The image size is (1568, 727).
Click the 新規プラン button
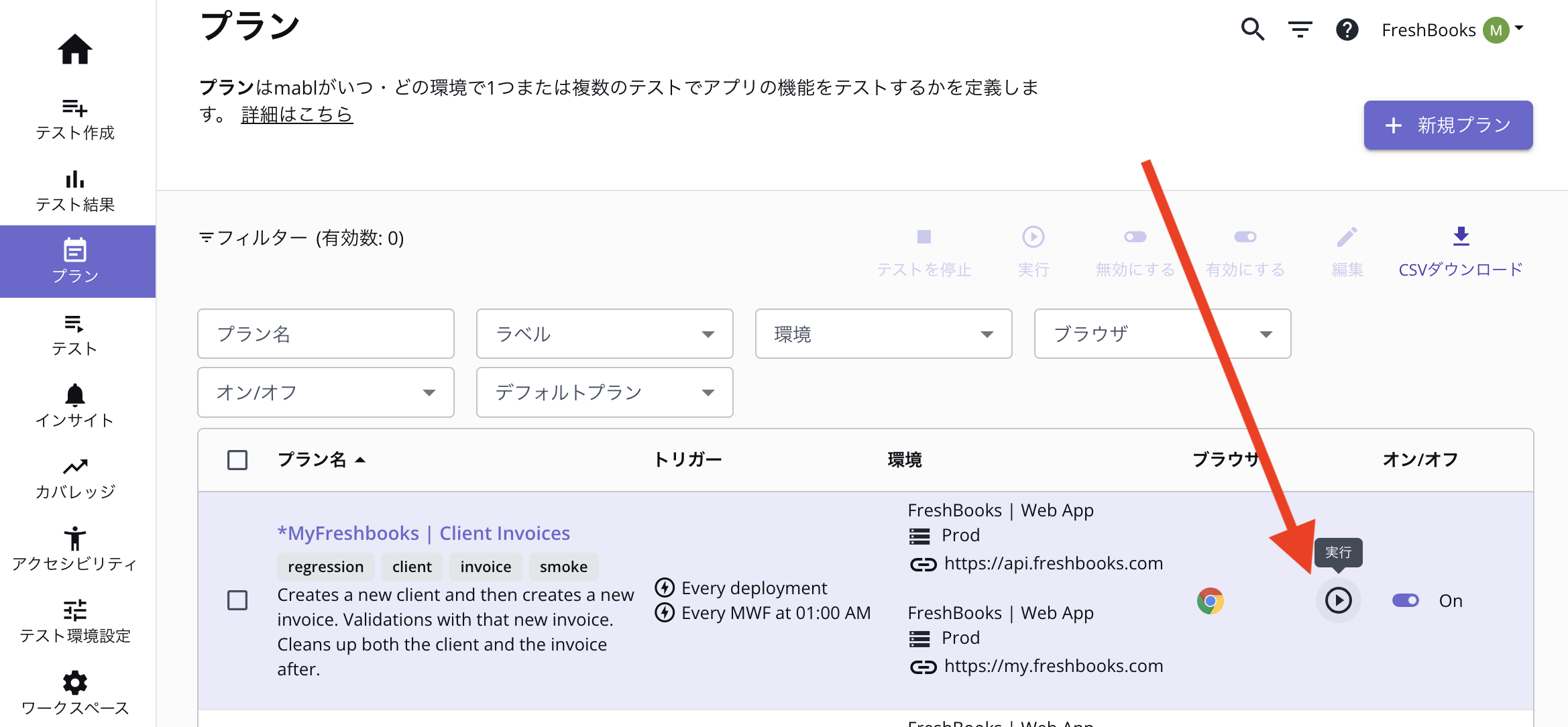[1448, 125]
